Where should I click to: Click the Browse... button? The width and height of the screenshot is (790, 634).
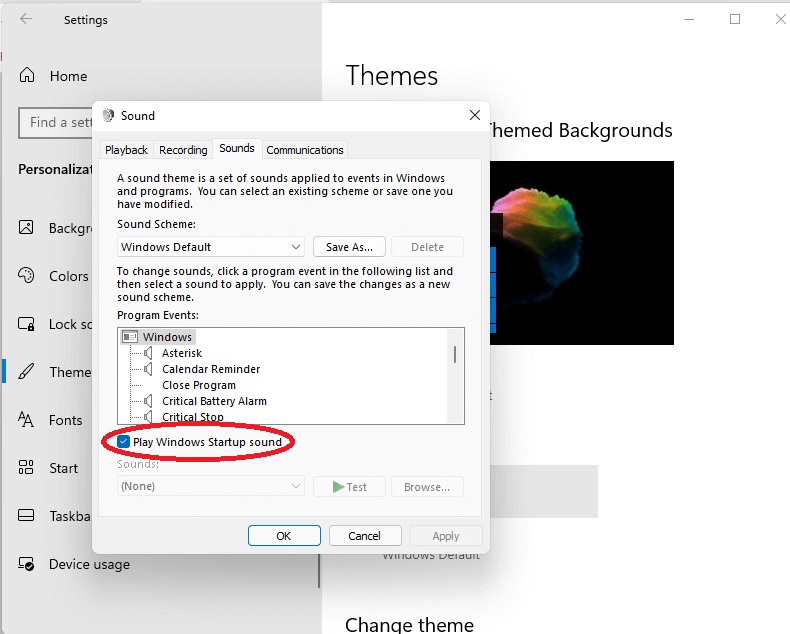pos(427,487)
